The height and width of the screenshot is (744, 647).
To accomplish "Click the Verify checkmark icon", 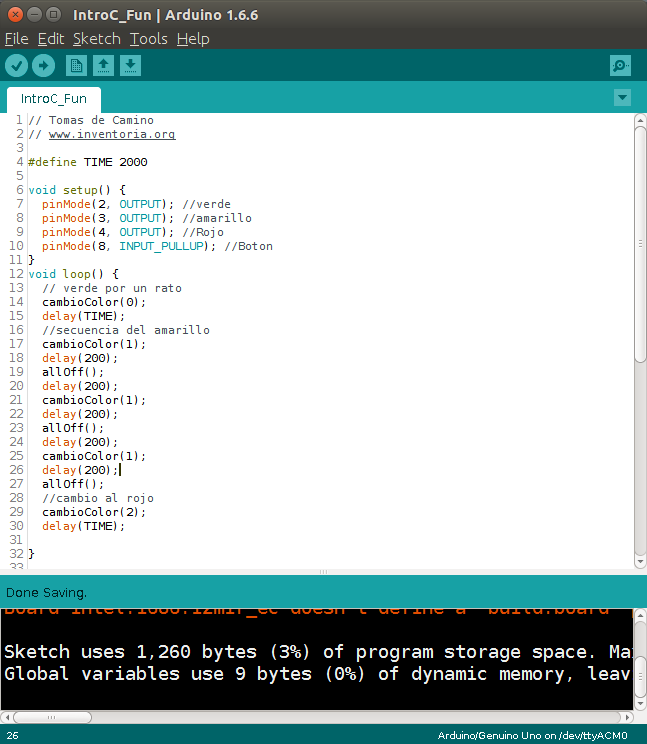I will coord(17,65).
